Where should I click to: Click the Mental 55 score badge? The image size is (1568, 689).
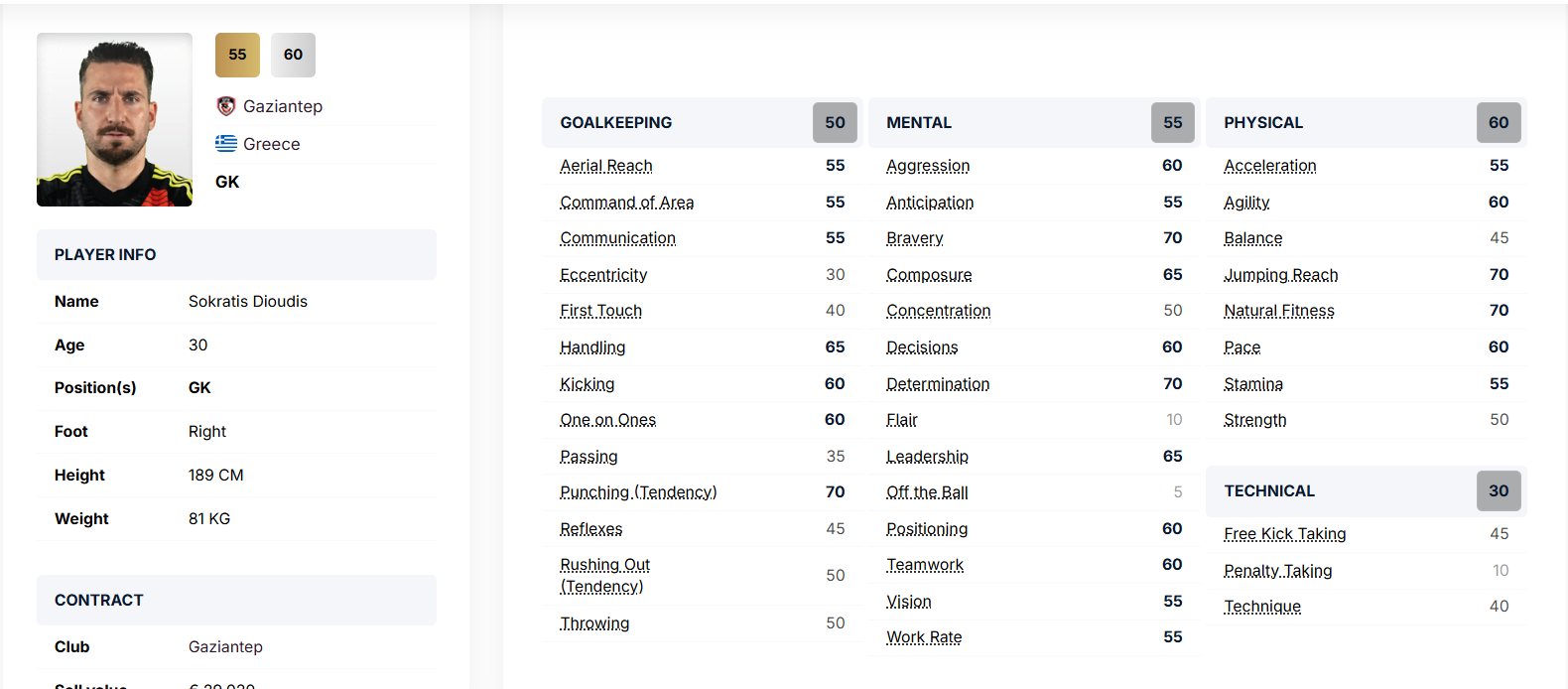tap(1172, 123)
